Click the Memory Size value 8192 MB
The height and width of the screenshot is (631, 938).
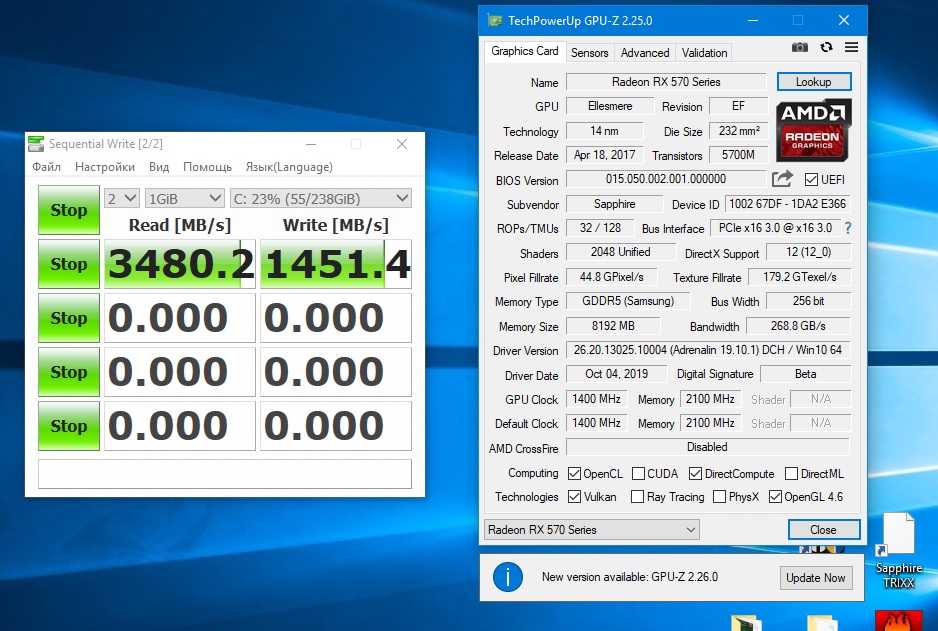[613, 326]
